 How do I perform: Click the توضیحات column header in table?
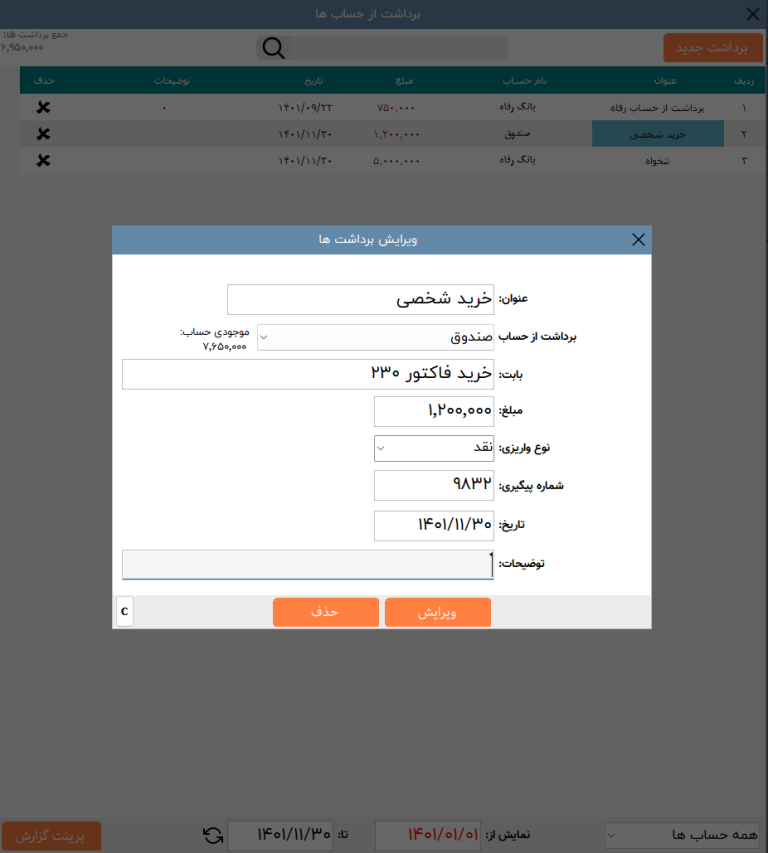[x=172, y=81]
